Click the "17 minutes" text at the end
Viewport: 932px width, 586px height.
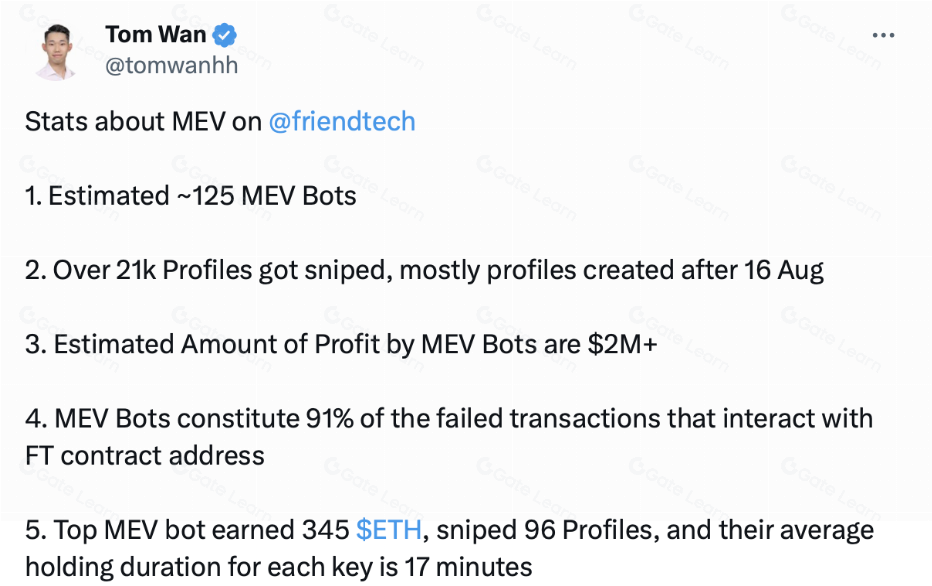(x=469, y=567)
